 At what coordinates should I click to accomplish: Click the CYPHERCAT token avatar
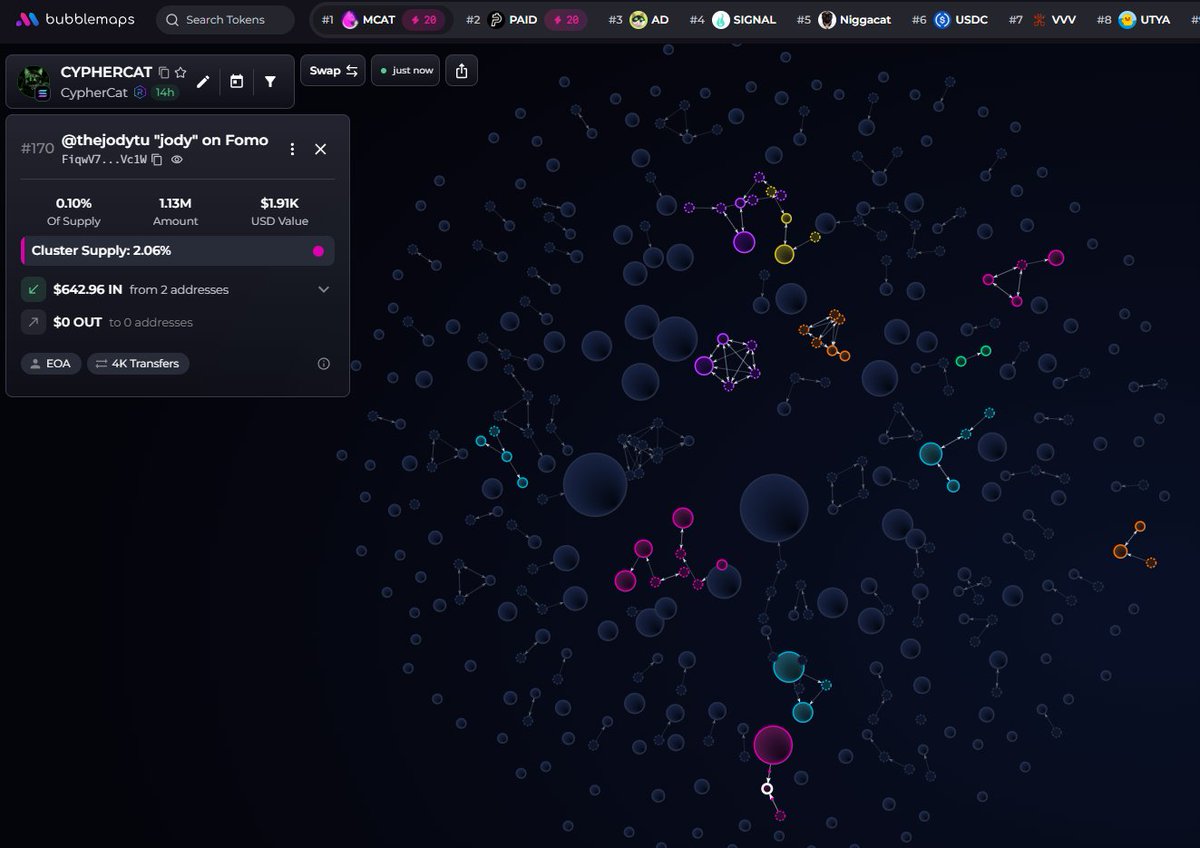(x=35, y=82)
